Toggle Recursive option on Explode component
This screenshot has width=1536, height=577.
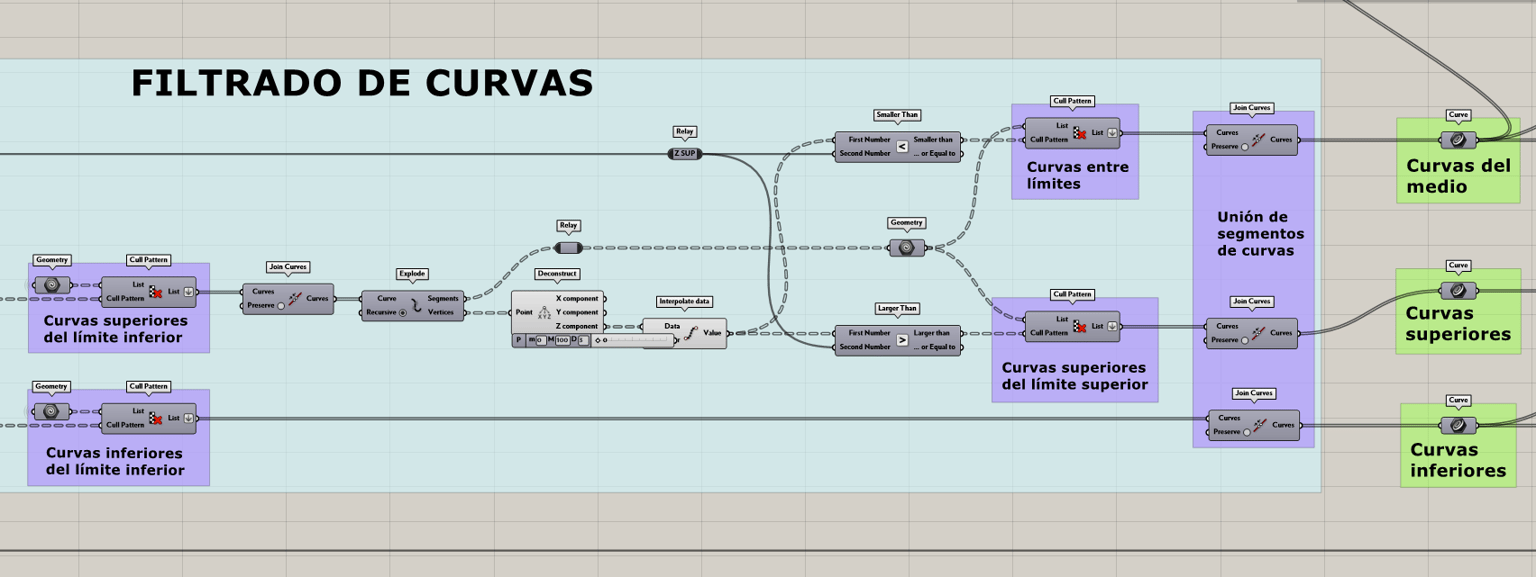[402, 312]
